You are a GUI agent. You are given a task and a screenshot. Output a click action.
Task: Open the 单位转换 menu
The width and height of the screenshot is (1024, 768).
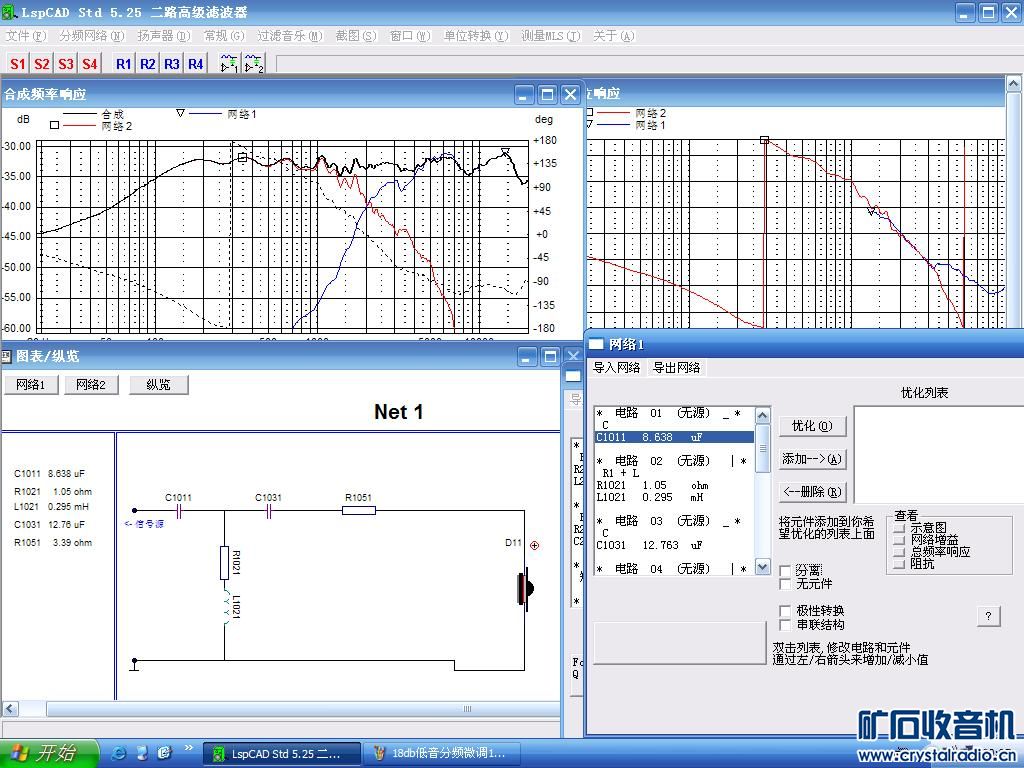(474, 36)
